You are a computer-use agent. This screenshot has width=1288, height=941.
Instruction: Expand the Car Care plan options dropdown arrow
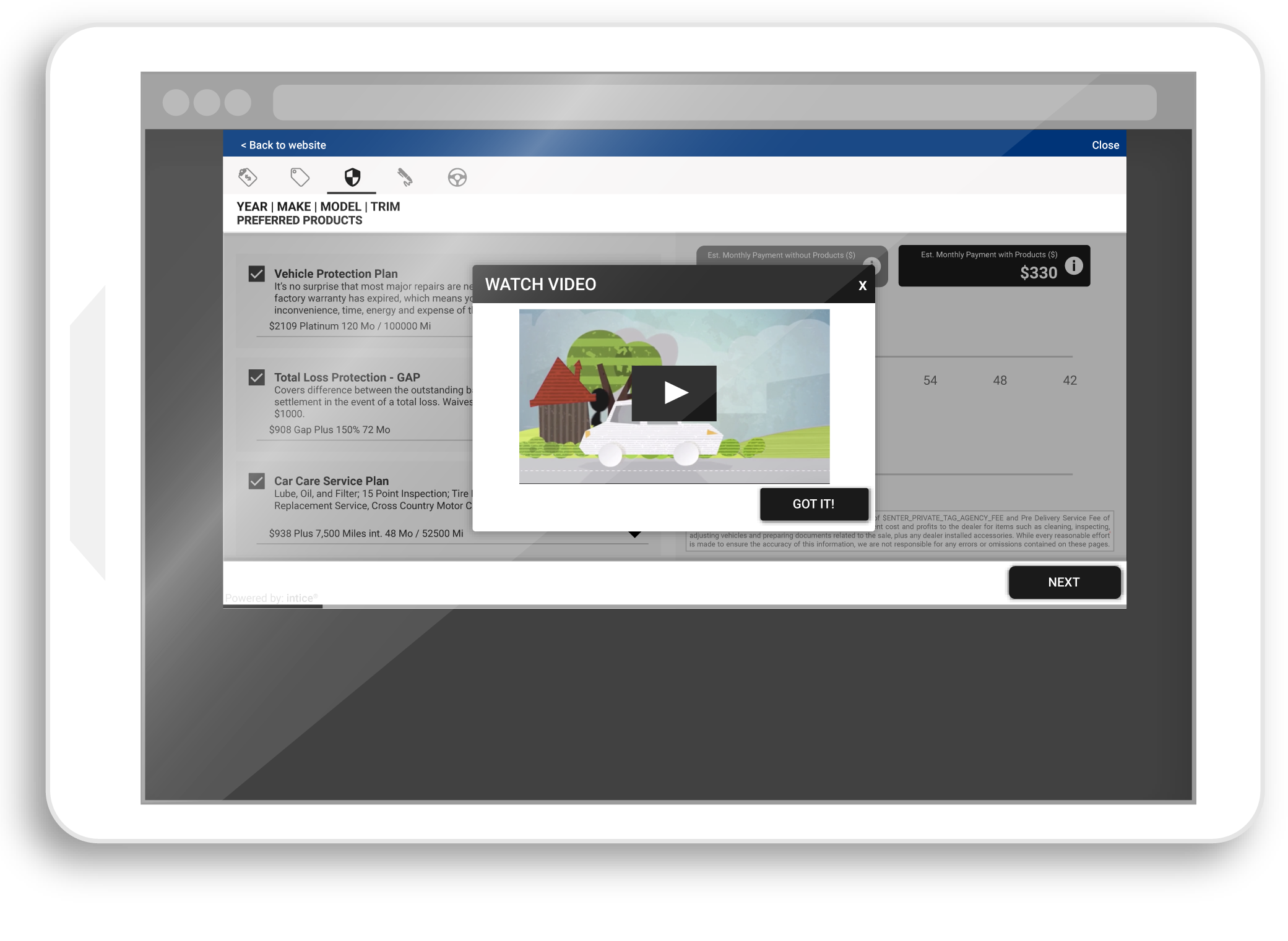tap(635, 535)
